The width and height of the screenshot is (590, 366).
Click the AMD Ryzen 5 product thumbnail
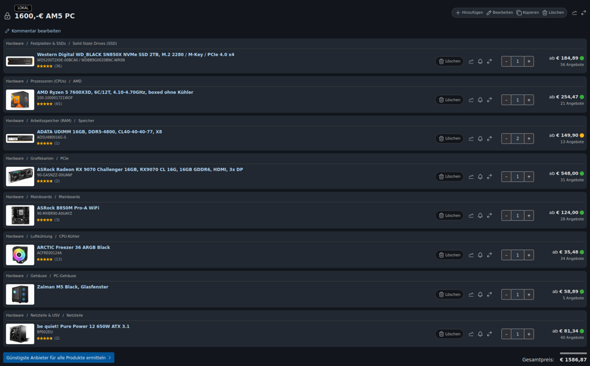(20, 100)
